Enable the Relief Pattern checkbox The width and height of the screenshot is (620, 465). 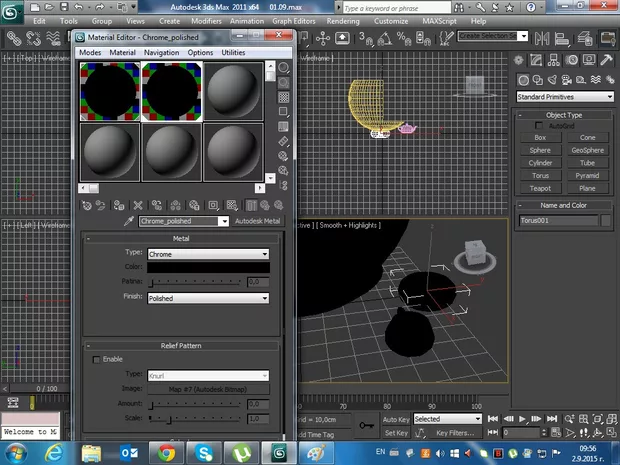pos(96,359)
